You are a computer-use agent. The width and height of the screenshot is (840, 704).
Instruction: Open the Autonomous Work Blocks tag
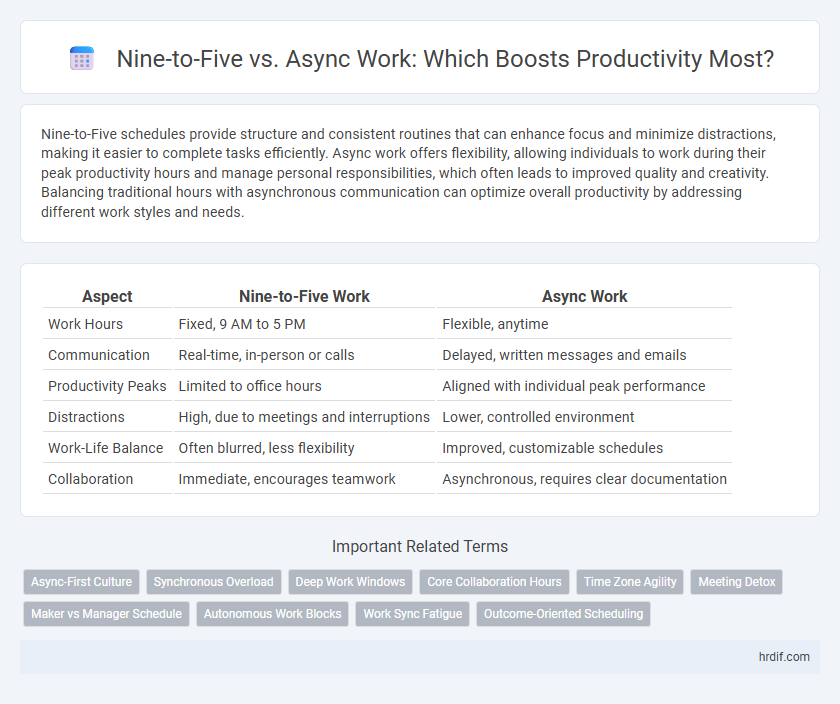pos(273,614)
